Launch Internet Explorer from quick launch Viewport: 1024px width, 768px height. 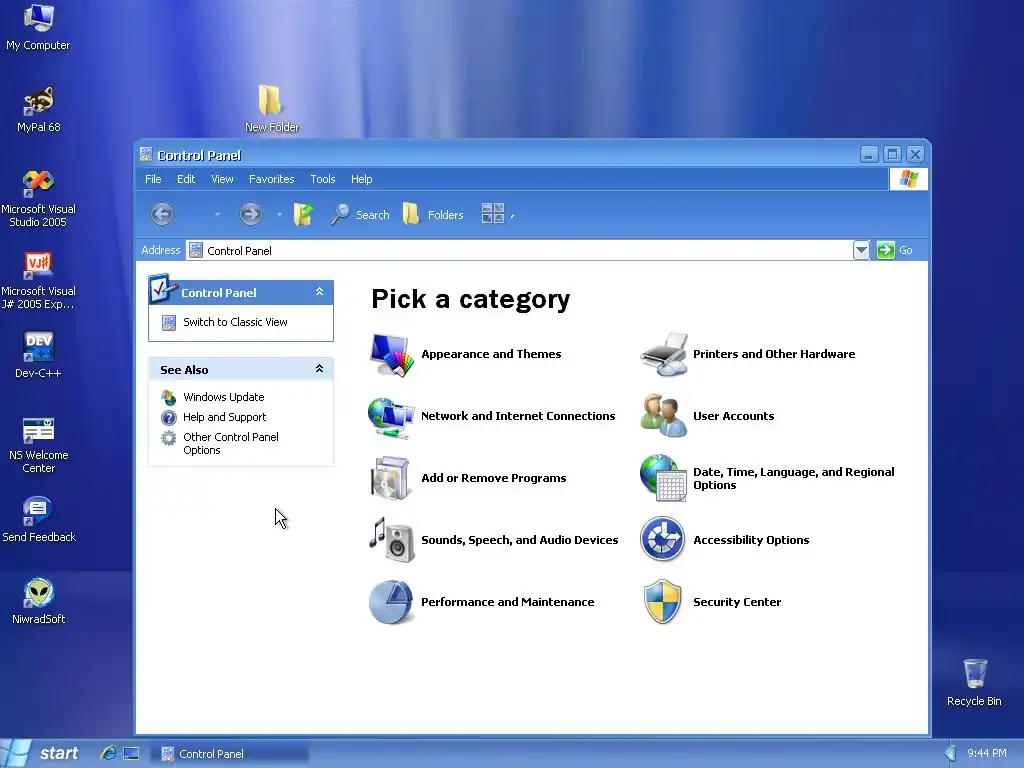108,753
